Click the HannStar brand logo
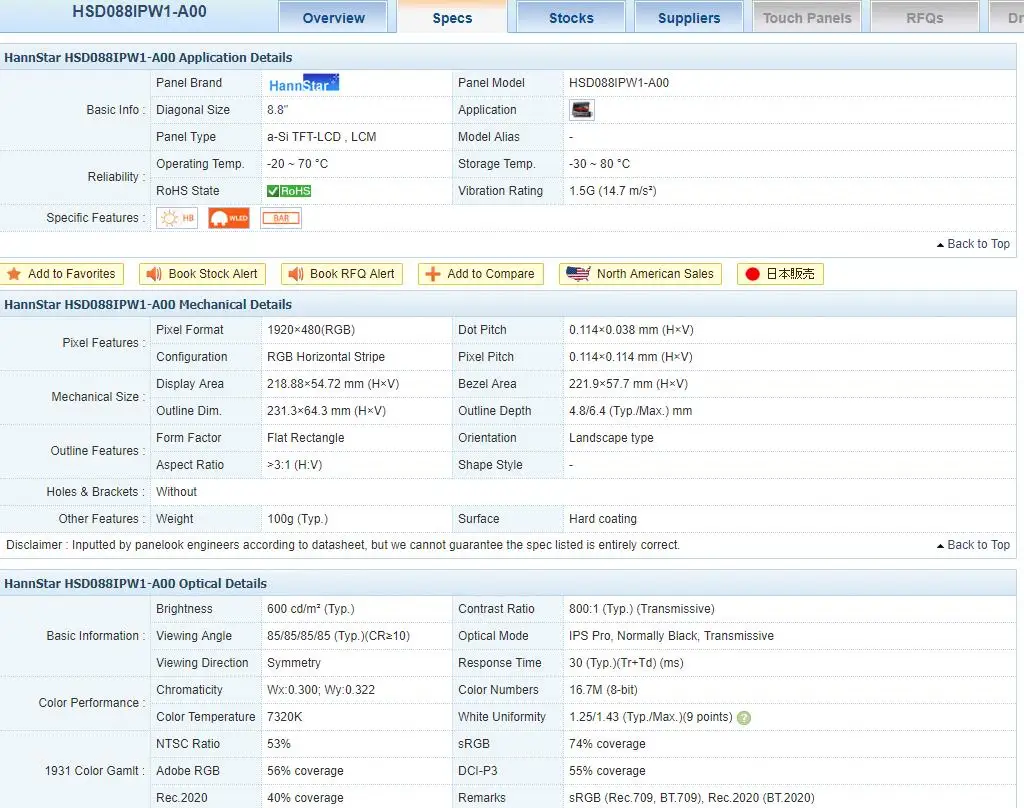 tap(304, 83)
